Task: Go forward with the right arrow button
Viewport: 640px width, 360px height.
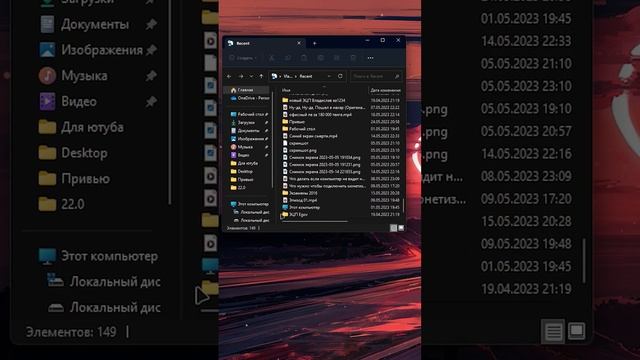Action: (x=241, y=76)
